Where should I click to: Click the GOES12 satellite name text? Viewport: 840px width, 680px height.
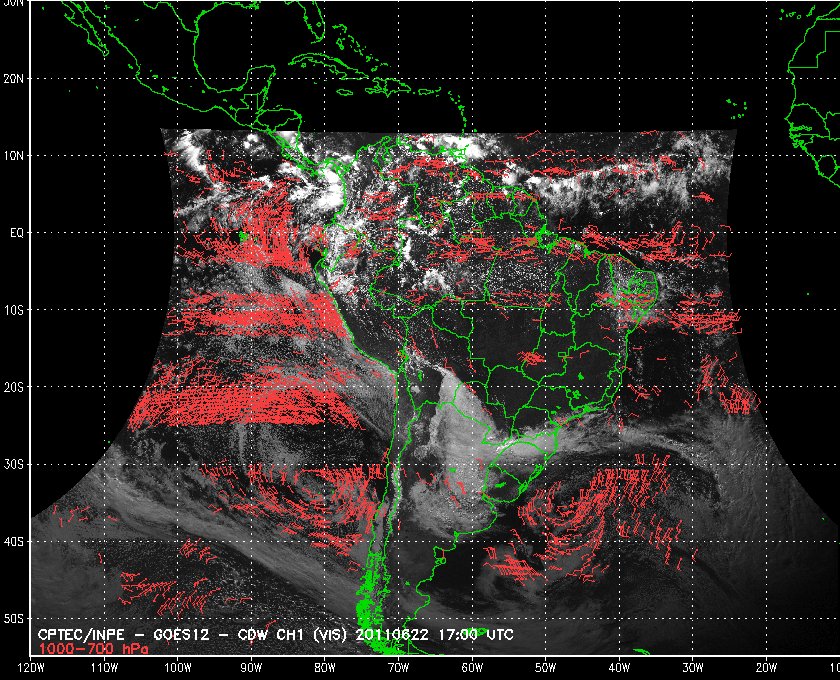tap(181, 635)
